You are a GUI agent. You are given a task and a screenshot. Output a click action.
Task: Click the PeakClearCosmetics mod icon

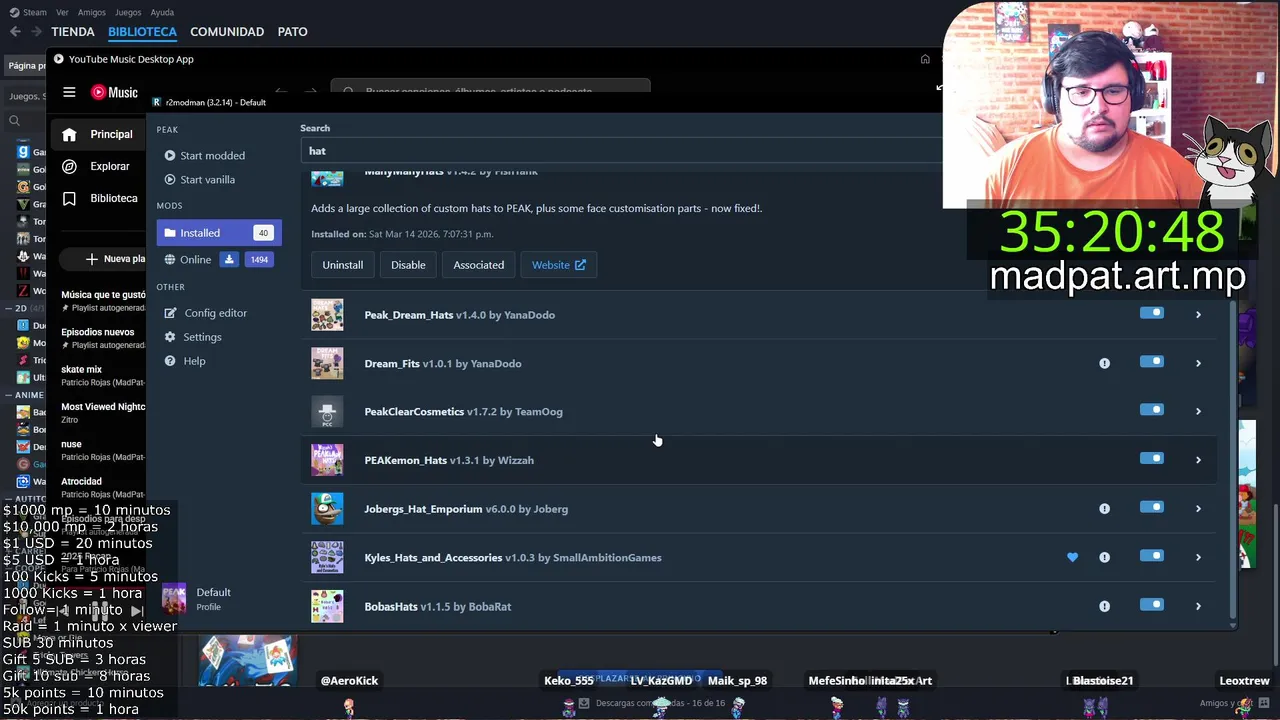pyautogui.click(x=327, y=412)
